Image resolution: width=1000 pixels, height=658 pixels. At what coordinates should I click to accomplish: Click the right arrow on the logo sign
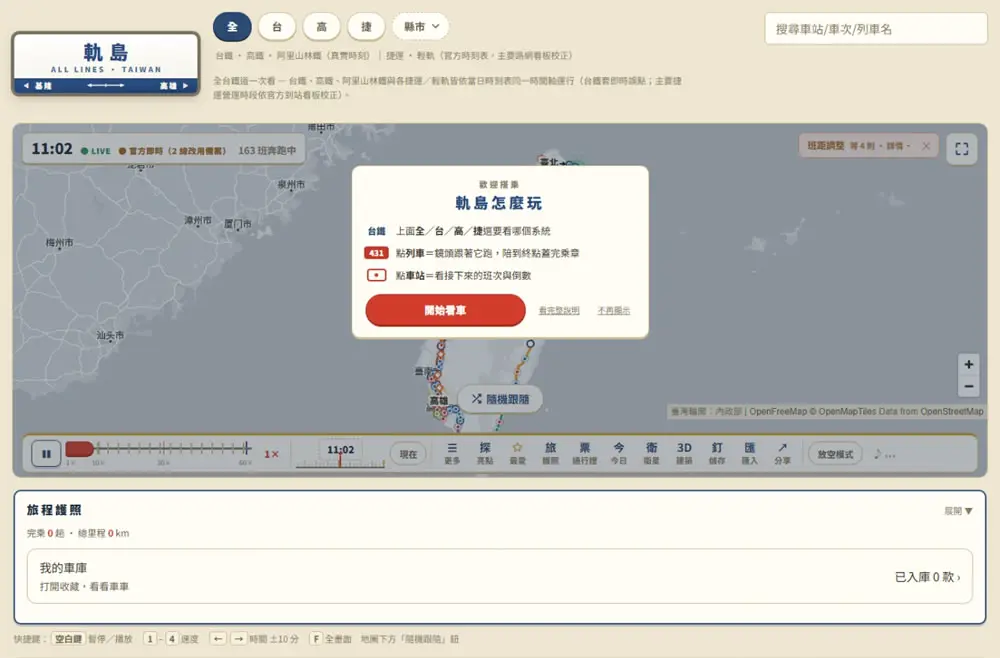(x=186, y=85)
